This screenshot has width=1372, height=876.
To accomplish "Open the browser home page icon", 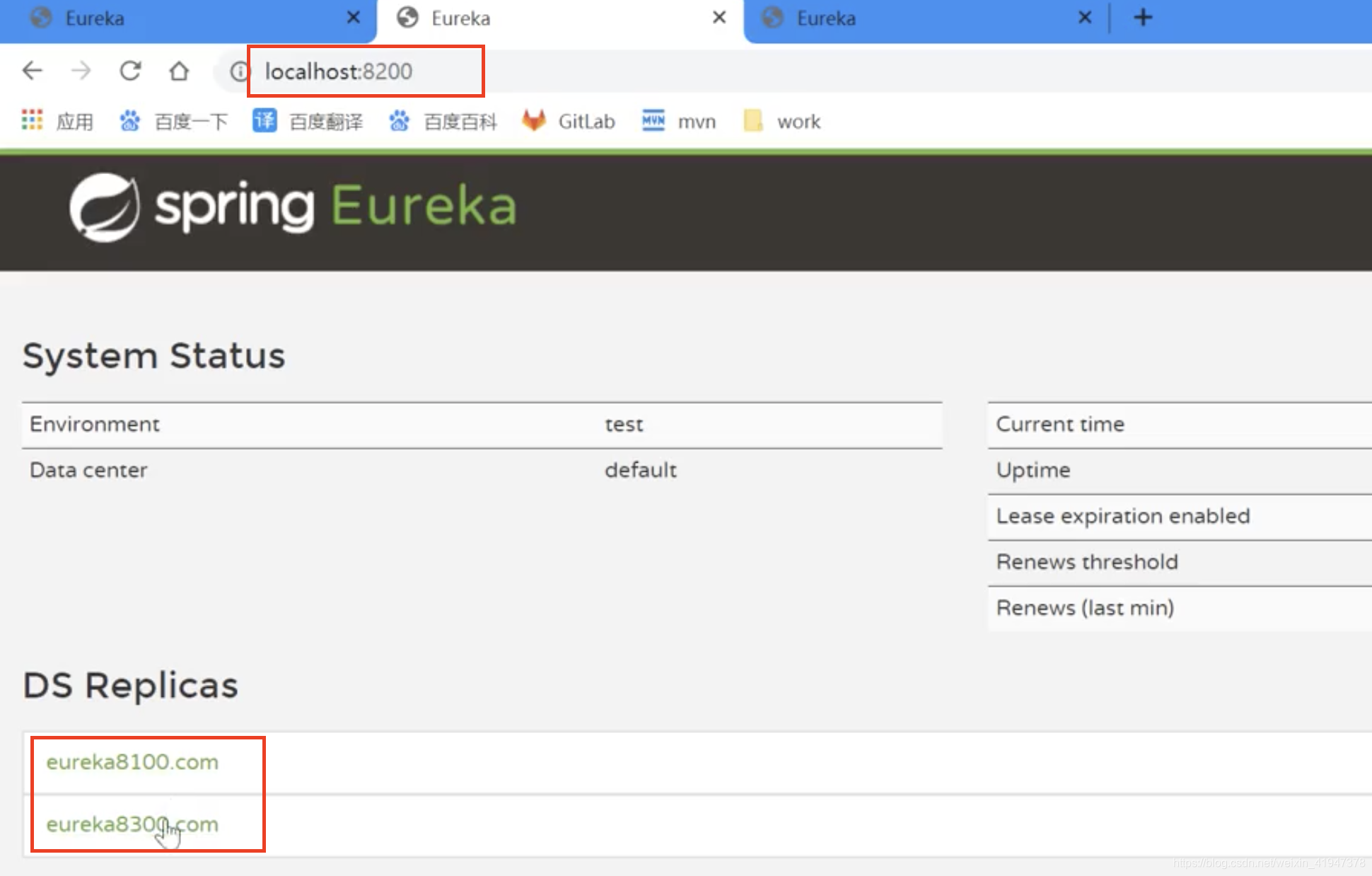I will click(179, 71).
